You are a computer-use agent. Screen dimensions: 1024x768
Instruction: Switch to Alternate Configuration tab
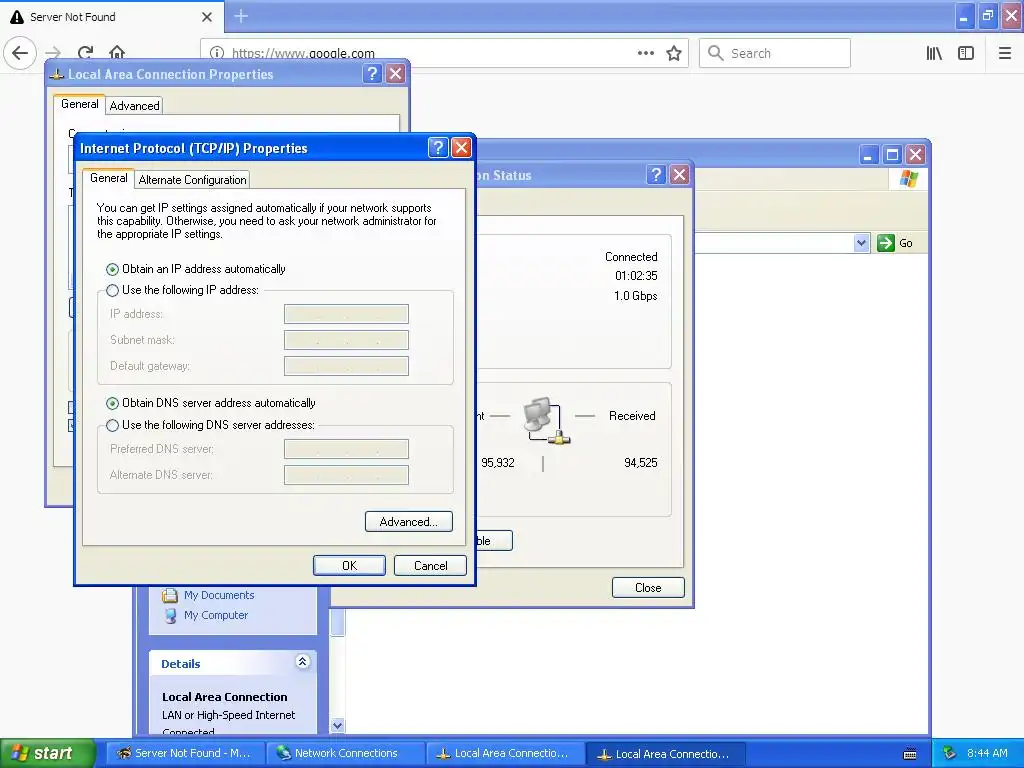pyautogui.click(x=193, y=180)
